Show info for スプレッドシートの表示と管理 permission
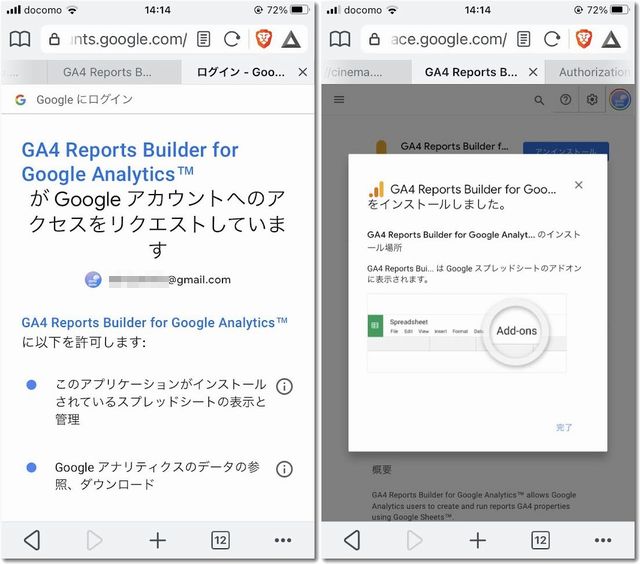 click(284, 386)
